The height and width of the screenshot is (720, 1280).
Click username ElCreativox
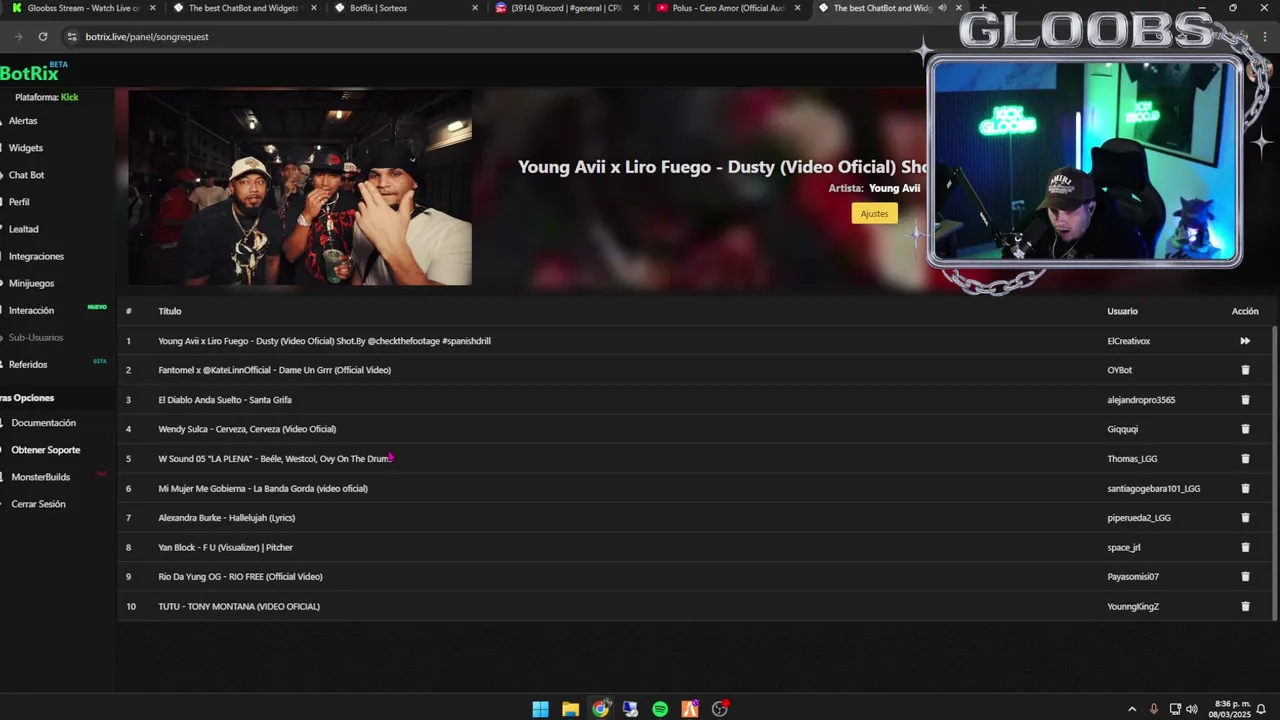[x=1129, y=341]
